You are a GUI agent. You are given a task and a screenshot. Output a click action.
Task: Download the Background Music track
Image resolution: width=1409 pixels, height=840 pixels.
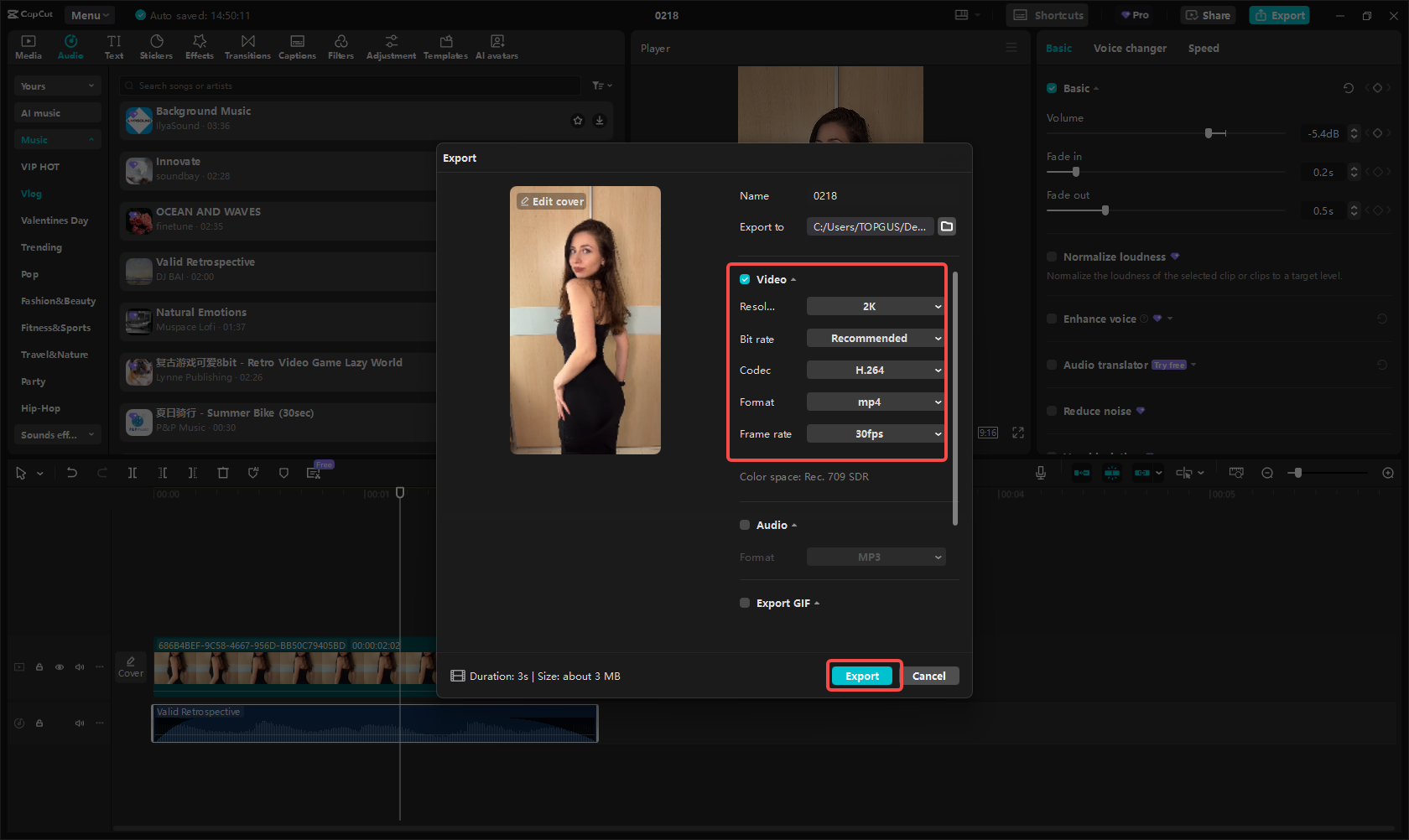[600, 121]
